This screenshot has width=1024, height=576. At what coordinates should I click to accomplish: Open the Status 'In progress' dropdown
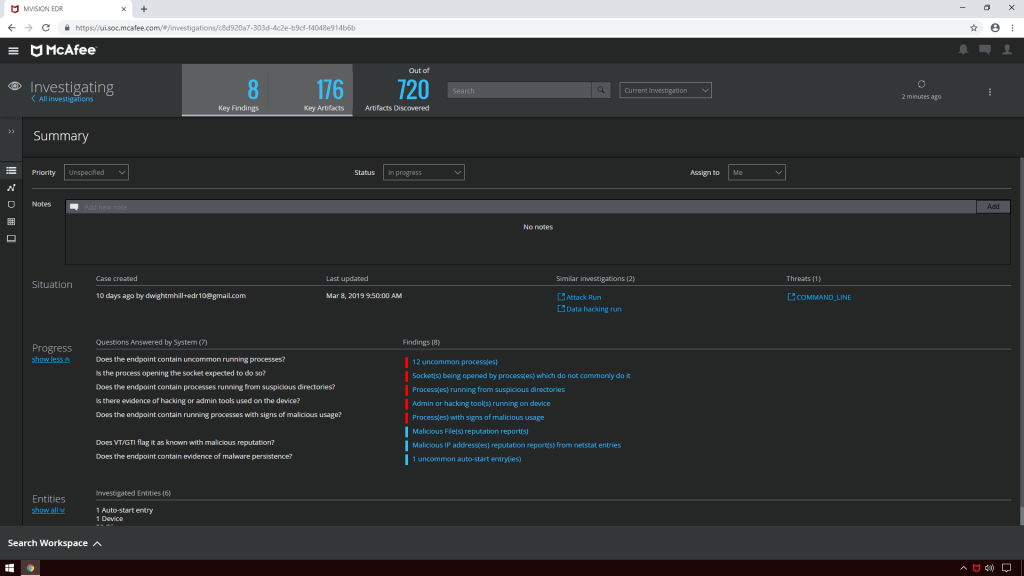coord(423,172)
